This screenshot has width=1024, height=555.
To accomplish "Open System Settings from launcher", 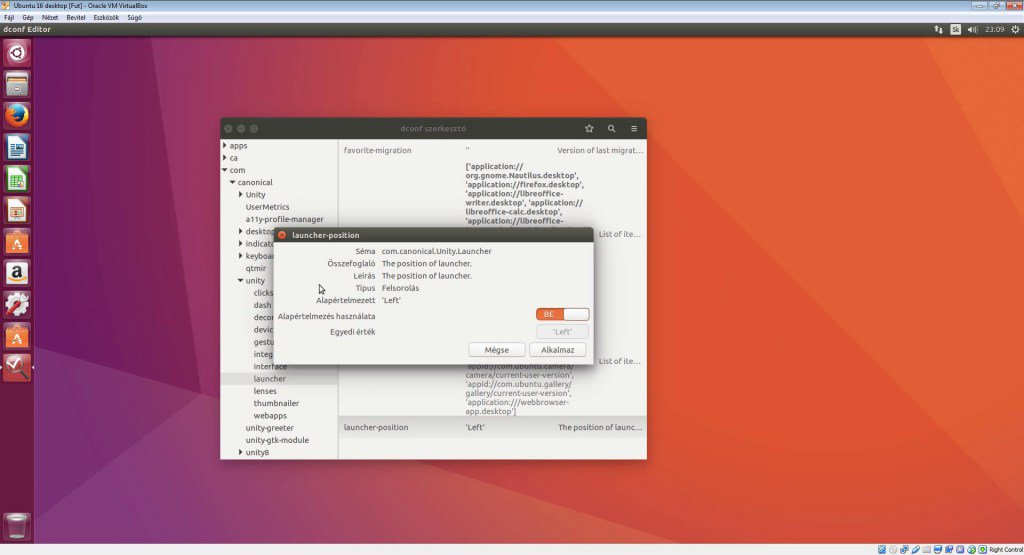I will (17, 305).
